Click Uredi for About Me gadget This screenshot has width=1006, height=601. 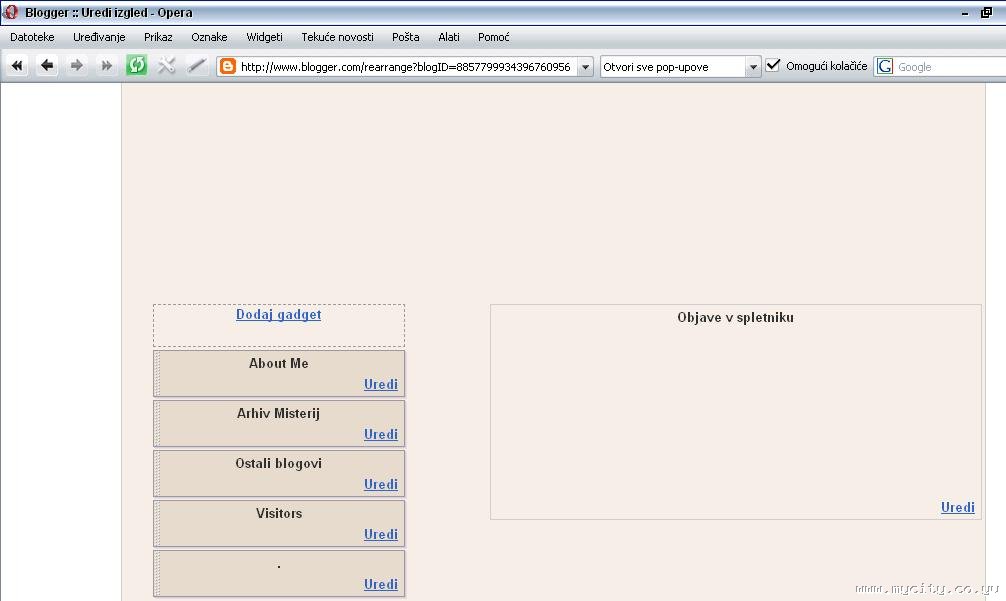tap(380, 384)
